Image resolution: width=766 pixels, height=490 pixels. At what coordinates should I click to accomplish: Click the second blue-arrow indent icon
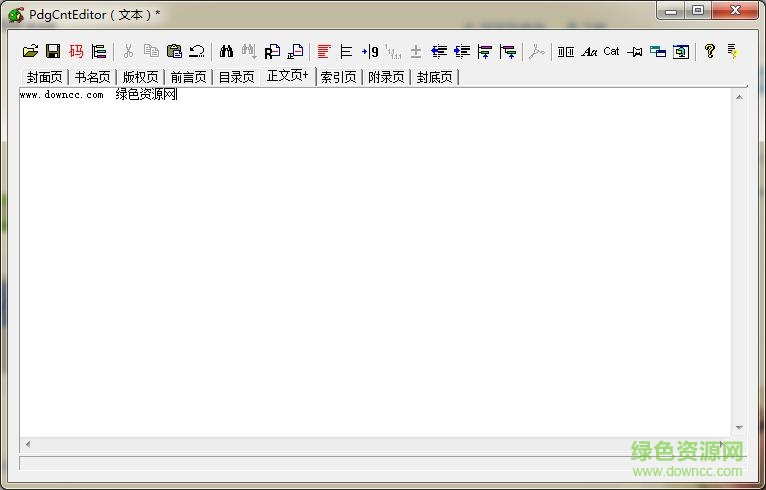click(462, 51)
